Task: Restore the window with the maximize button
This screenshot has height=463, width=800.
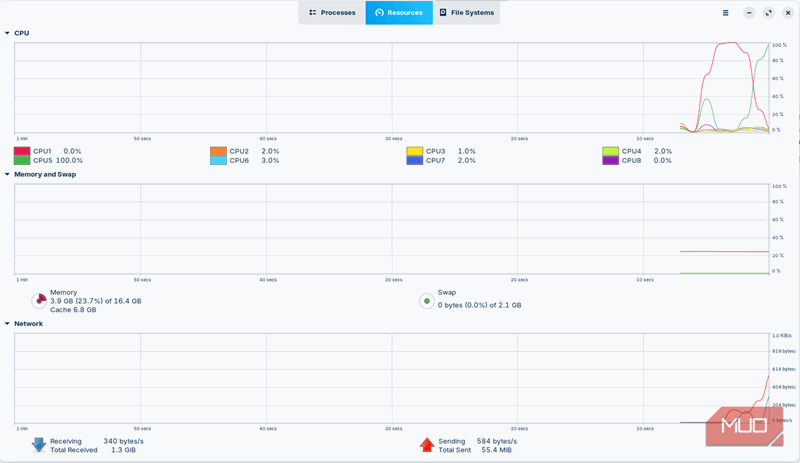Action: [x=768, y=13]
